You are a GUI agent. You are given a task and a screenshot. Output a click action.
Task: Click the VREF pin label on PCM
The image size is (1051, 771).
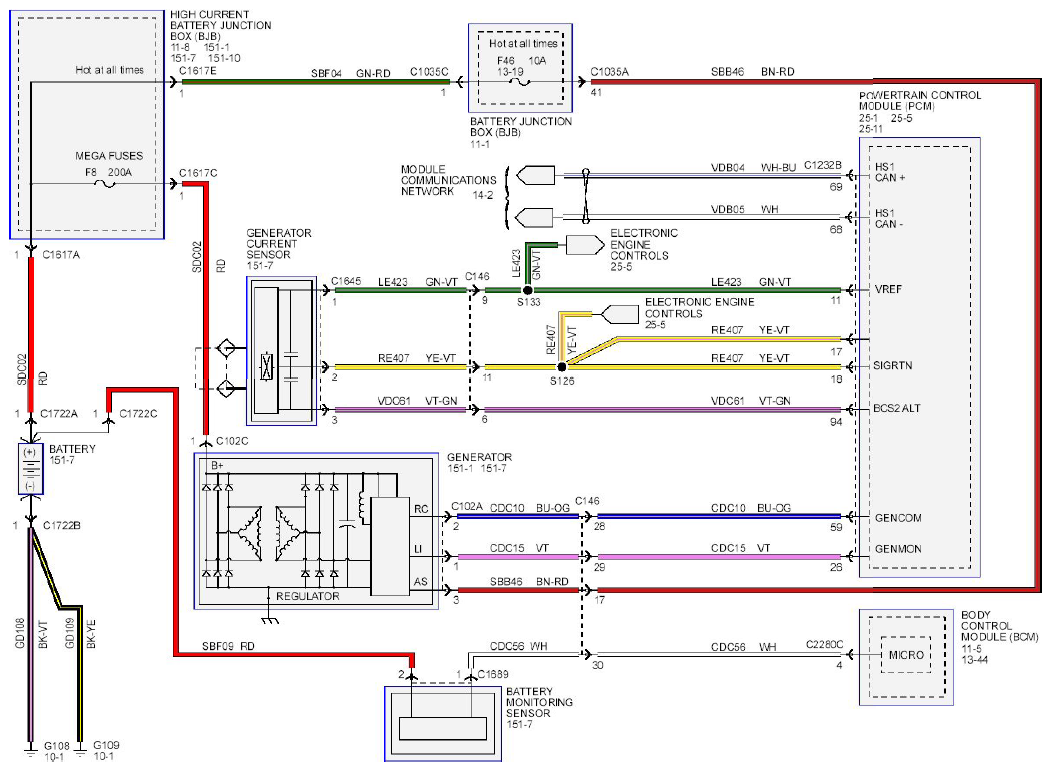pyautogui.click(x=887, y=289)
